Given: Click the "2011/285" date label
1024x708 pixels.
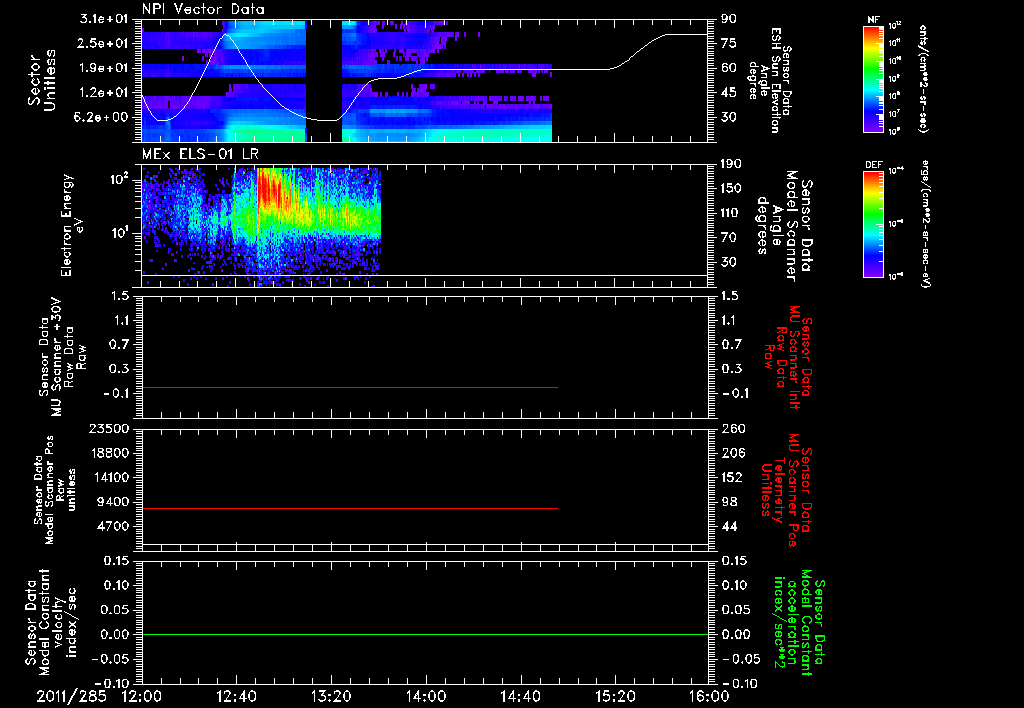Looking at the screenshot, I should (71, 696).
